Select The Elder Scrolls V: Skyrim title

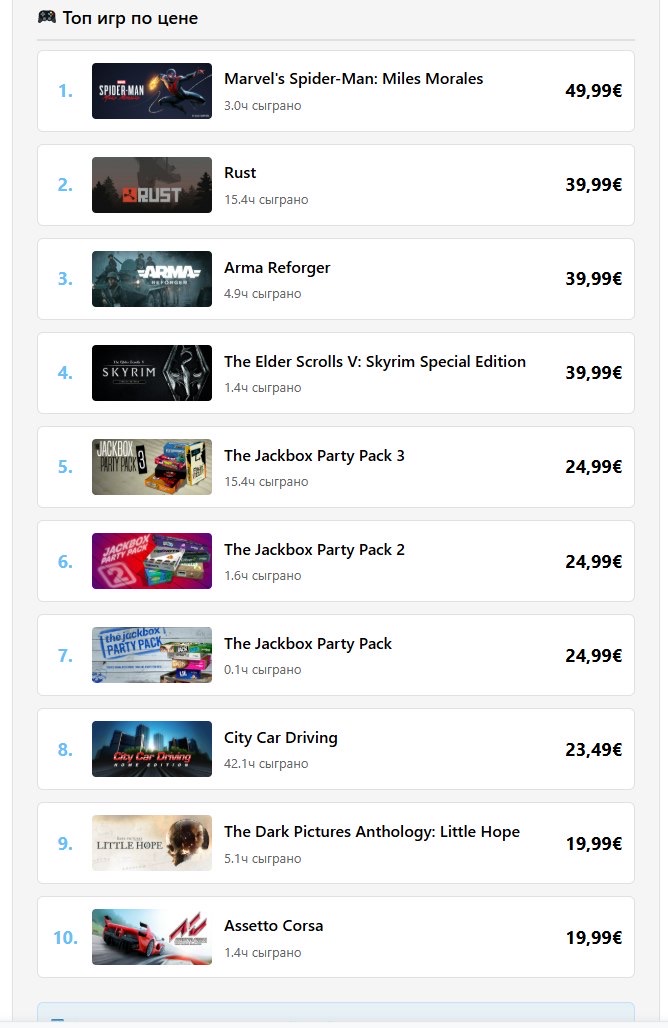coord(374,361)
